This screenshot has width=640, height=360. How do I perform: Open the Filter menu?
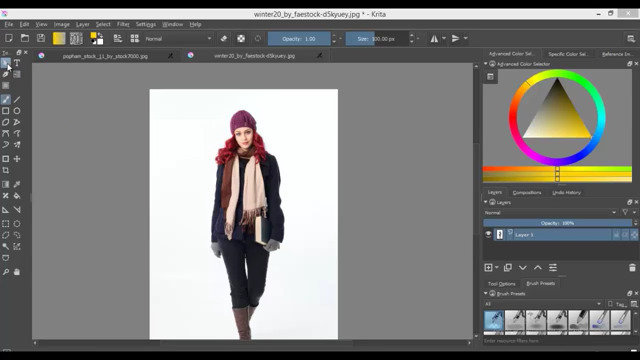[123, 24]
